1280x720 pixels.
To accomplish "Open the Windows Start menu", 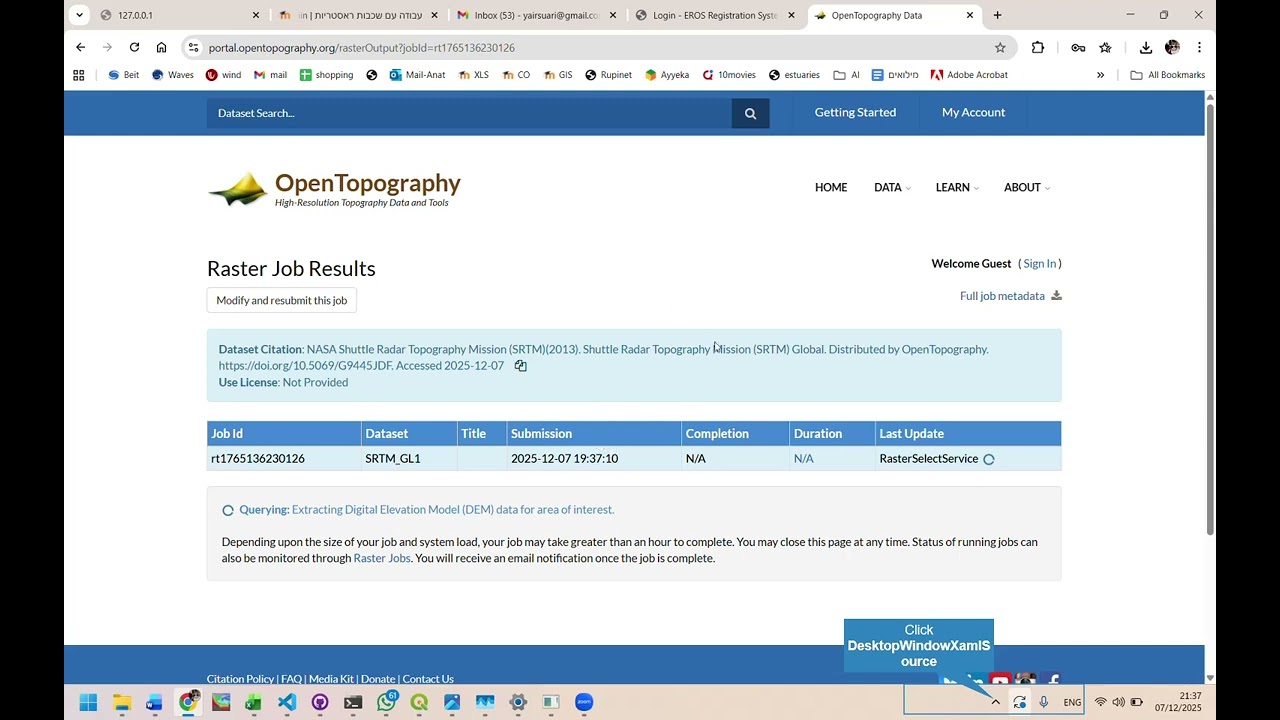I will pos(88,702).
